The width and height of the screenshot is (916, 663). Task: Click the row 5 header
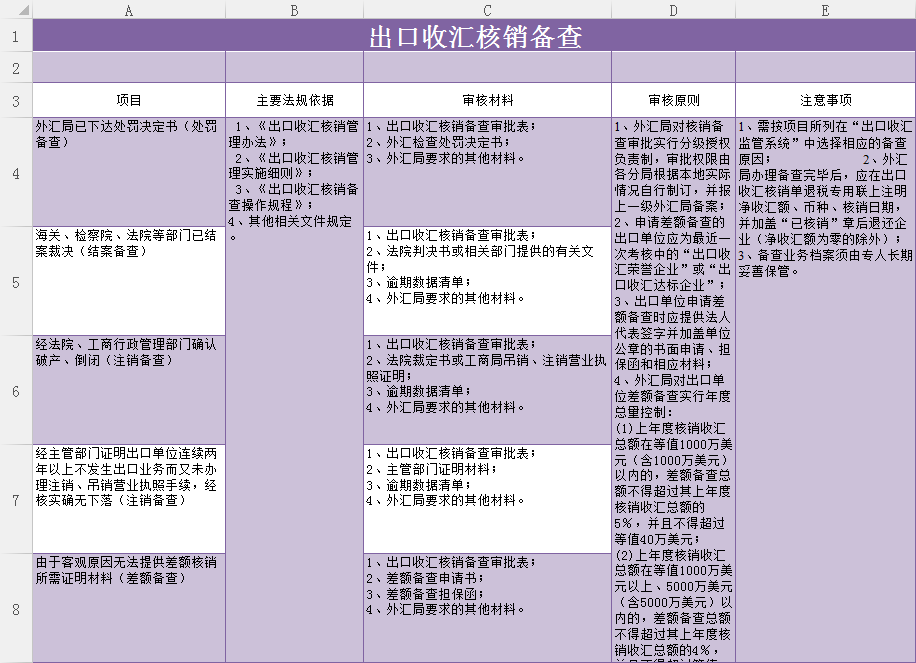(16, 282)
